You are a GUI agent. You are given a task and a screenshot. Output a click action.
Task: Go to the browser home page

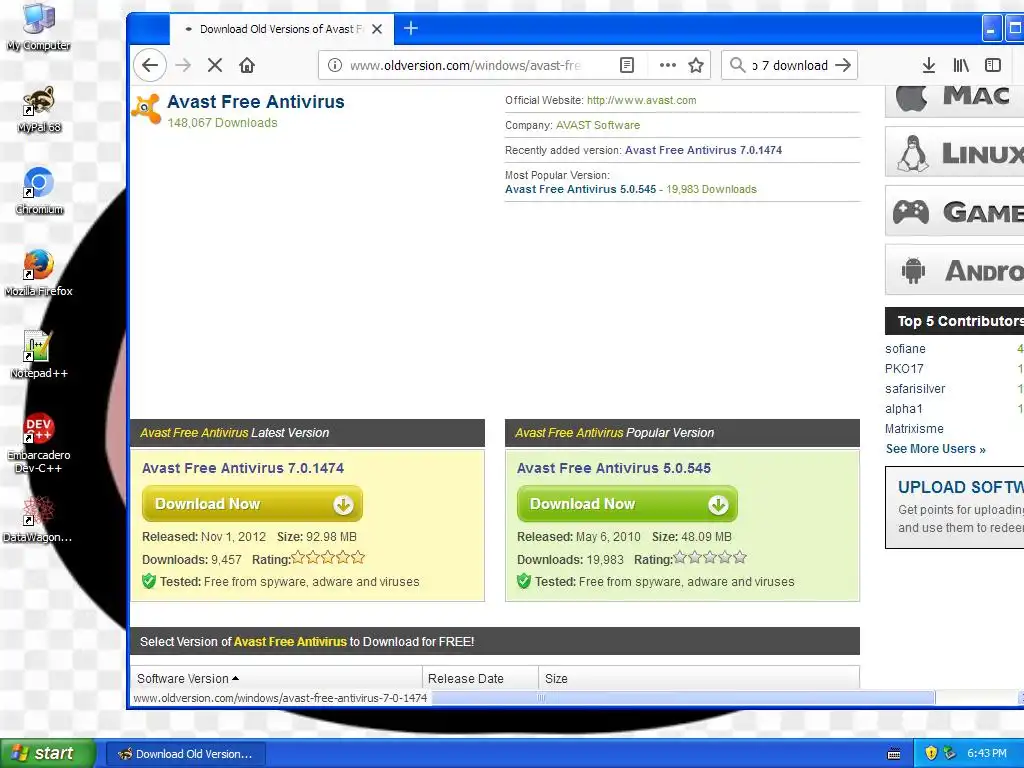pyautogui.click(x=247, y=65)
